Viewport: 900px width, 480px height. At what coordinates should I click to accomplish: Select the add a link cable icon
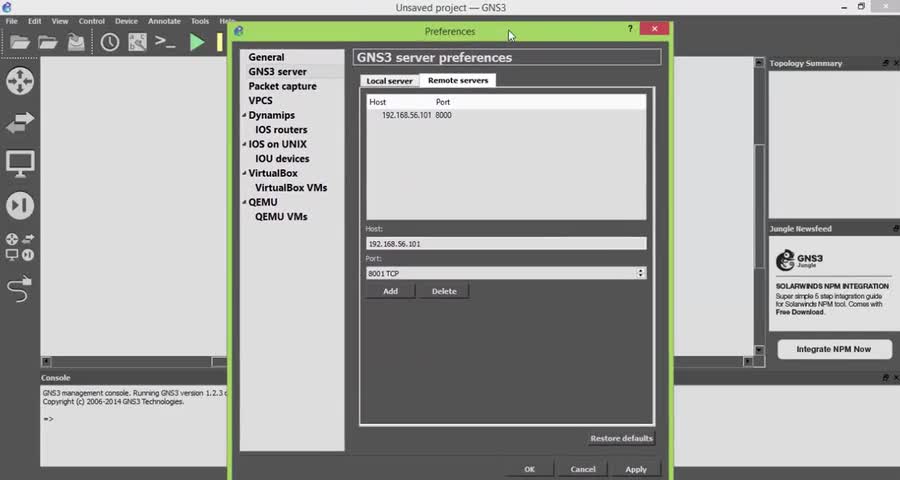pos(20,289)
